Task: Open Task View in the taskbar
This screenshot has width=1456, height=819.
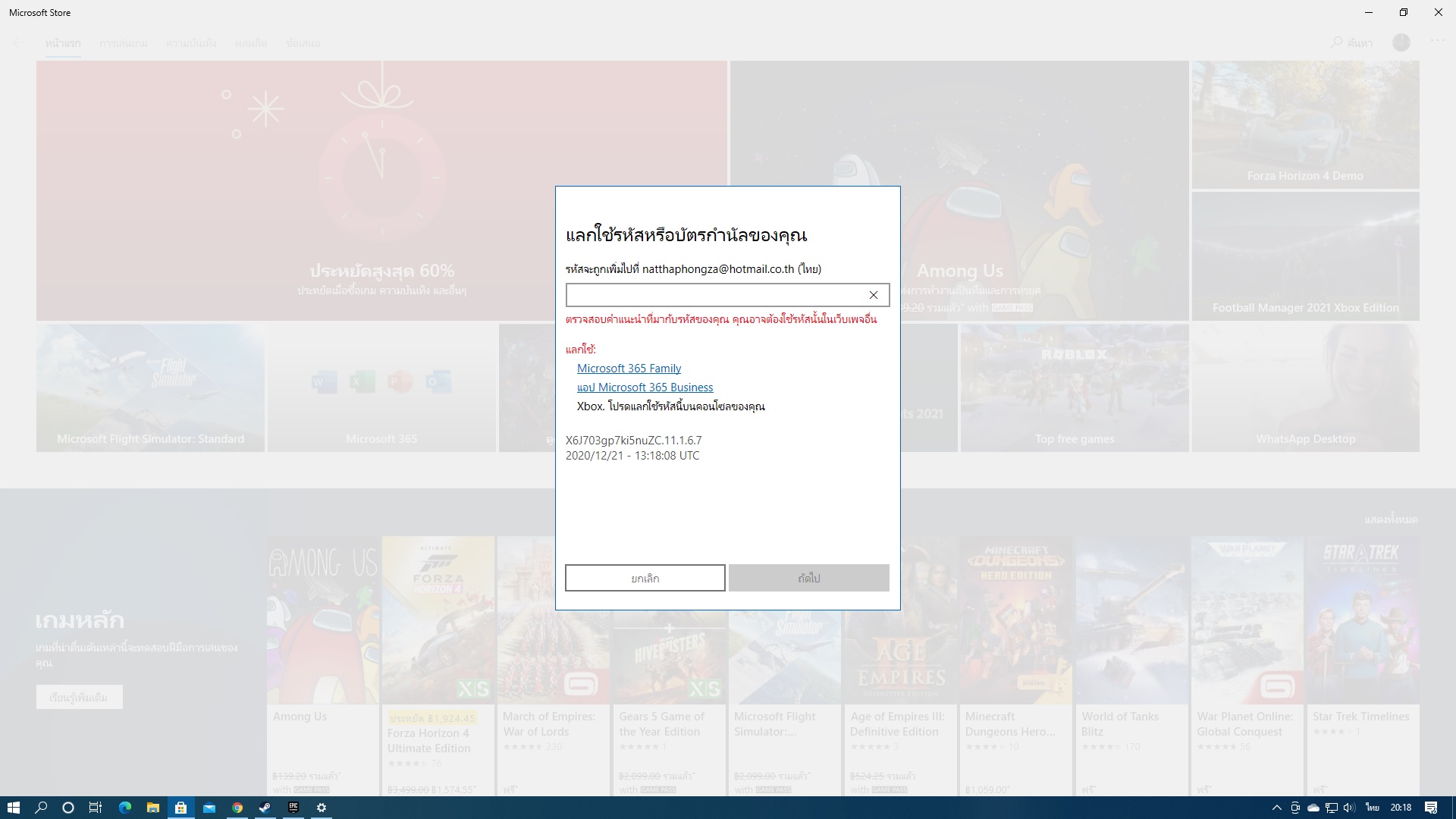Action: coord(96,808)
